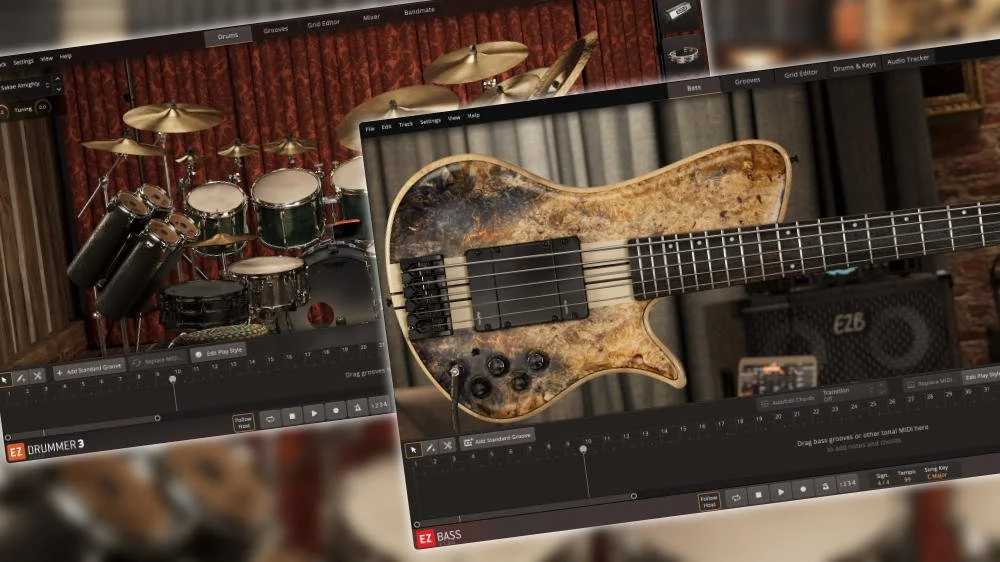Start recording in EZdrummer 3
The height and width of the screenshot is (562, 1000).
(x=336, y=411)
